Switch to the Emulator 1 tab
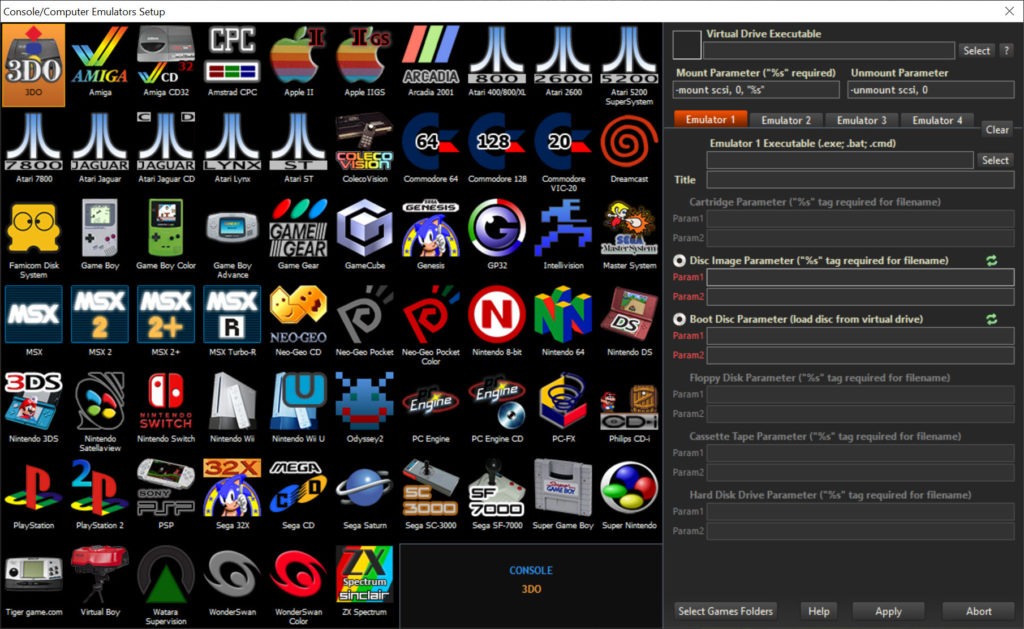 click(x=710, y=120)
